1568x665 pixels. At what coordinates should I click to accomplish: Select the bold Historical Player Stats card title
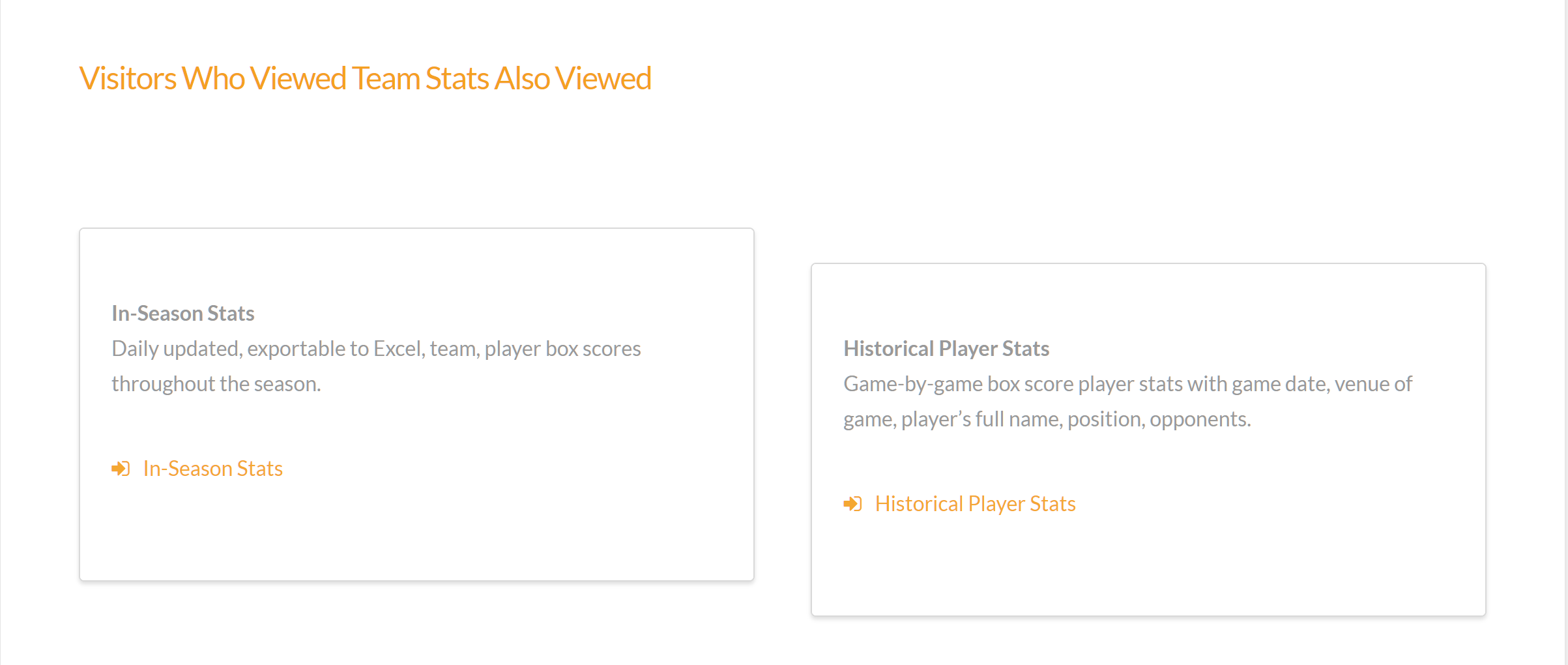946,349
